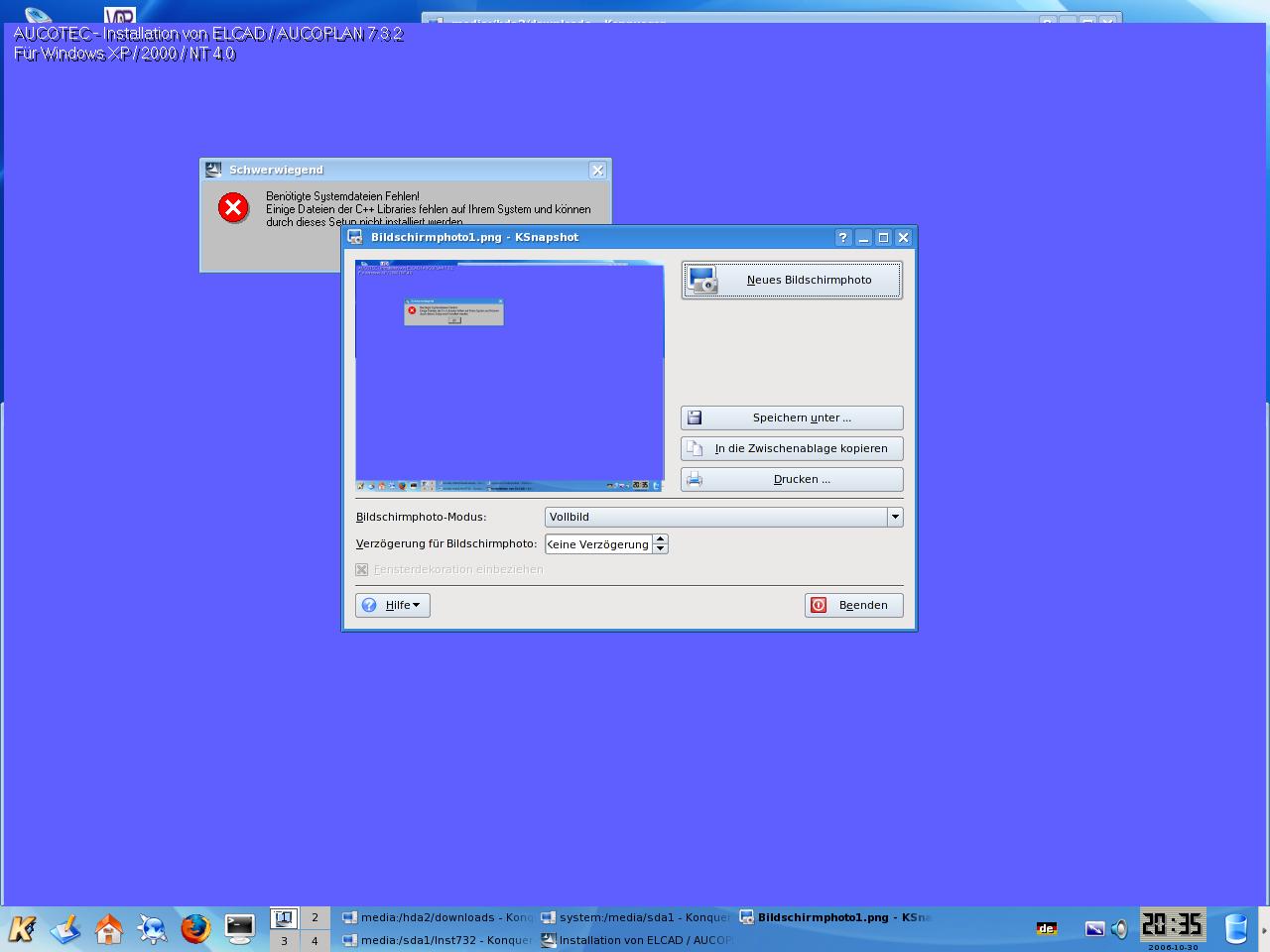The image size is (1270, 952).
Task: Click Speichern unter to save screenshot
Action: (792, 417)
